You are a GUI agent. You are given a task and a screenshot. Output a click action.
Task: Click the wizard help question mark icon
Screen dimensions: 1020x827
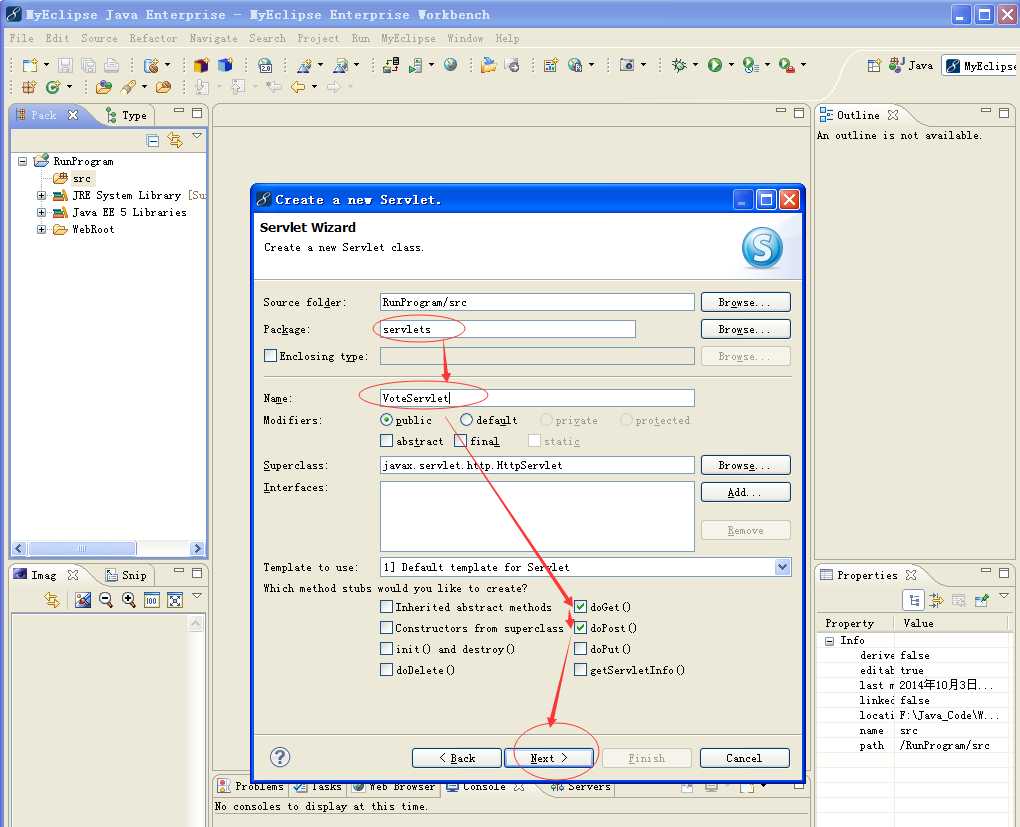click(x=280, y=757)
